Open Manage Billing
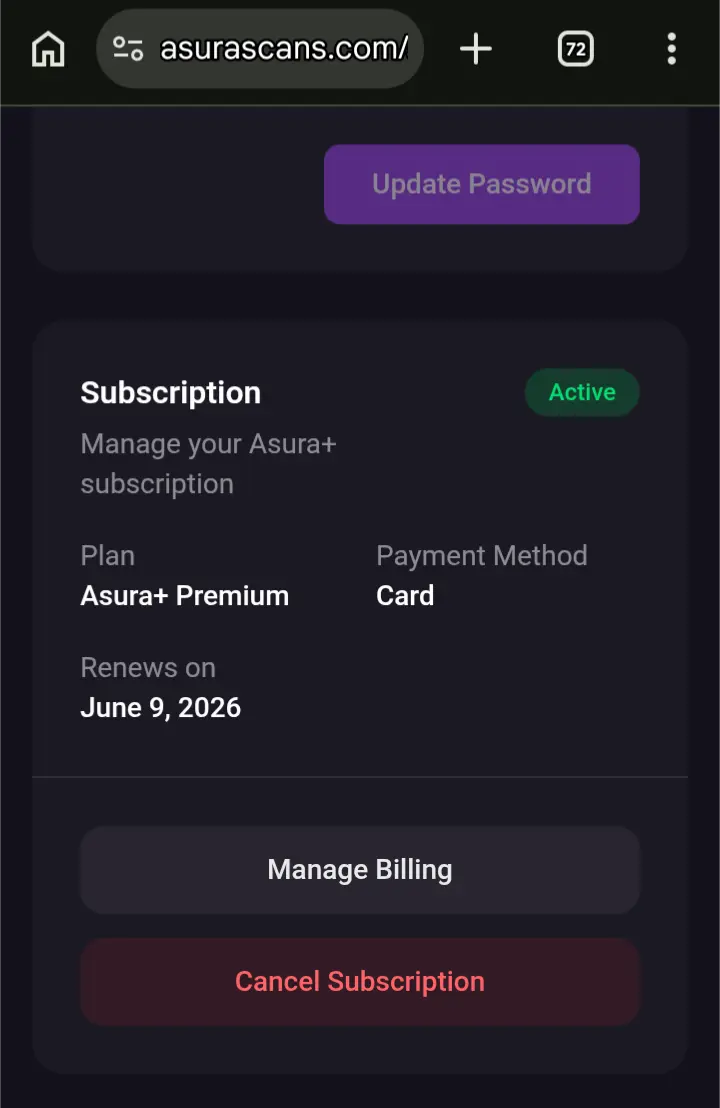 pos(360,870)
